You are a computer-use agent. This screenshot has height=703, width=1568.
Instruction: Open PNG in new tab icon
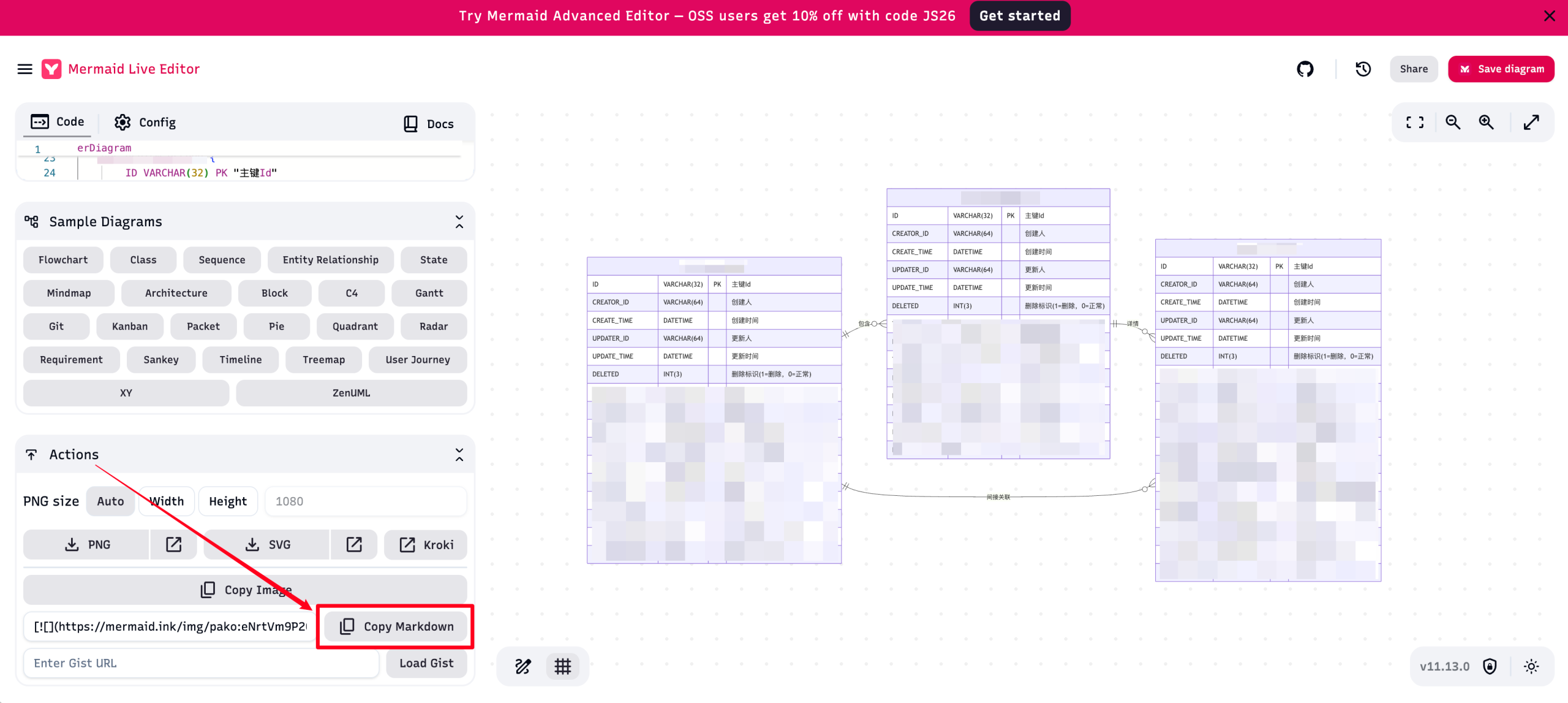coord(173,544)
